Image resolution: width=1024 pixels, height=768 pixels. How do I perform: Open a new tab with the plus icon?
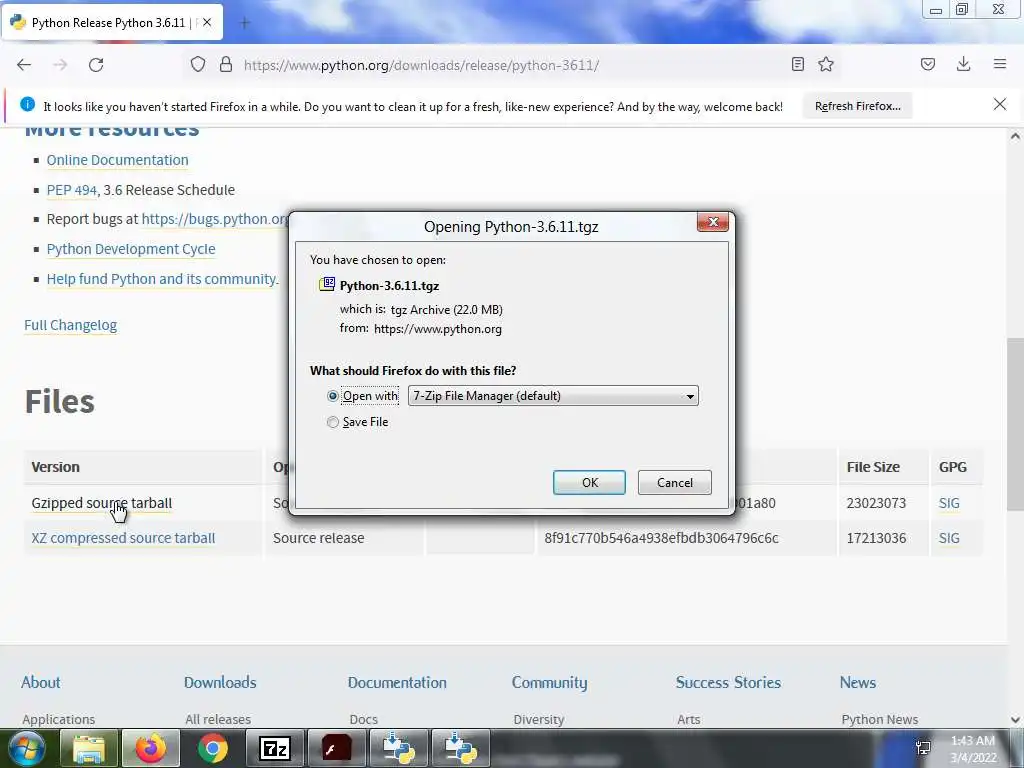245,23
